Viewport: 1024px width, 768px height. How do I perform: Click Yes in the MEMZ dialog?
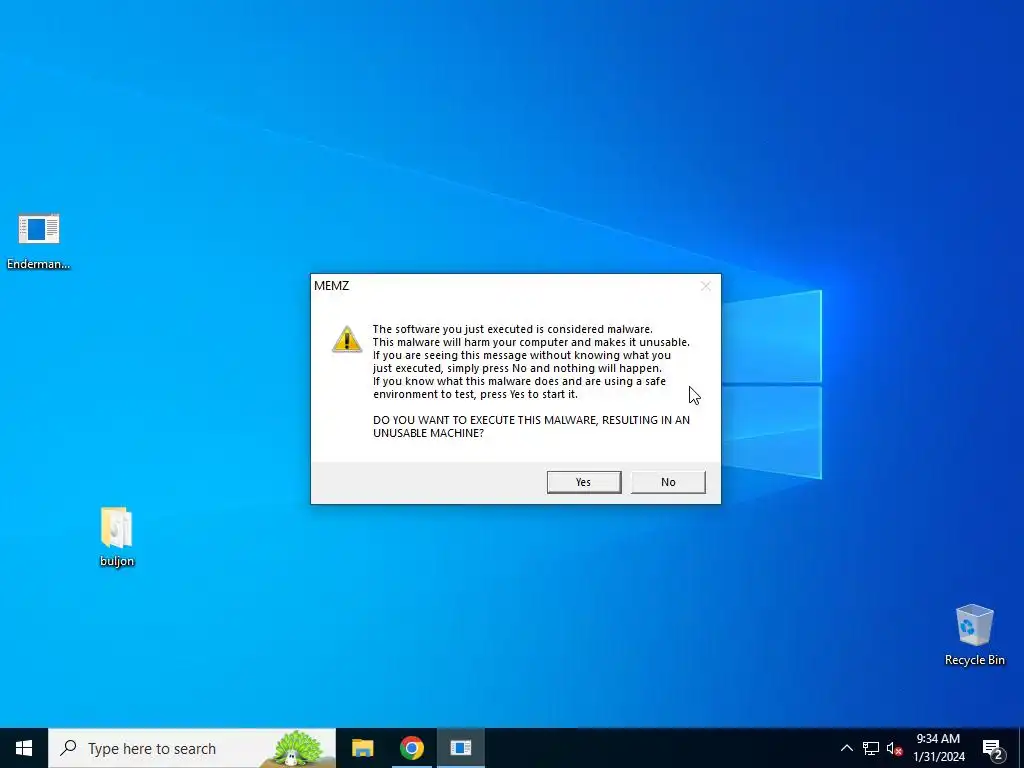[584, 482]
